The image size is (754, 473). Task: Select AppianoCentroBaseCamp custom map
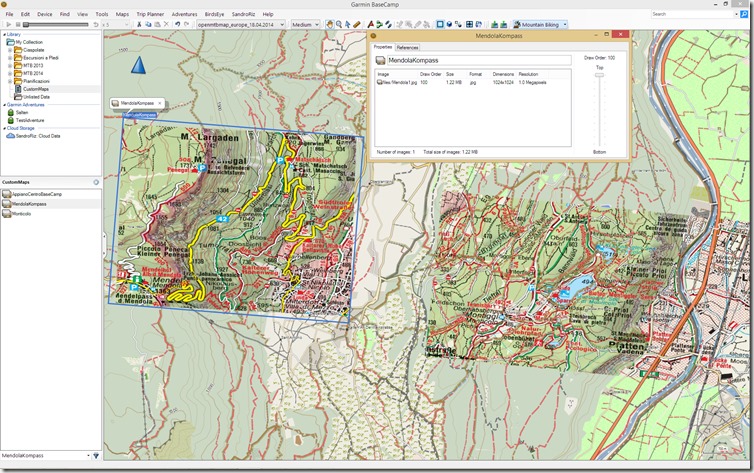pos(37,194)
